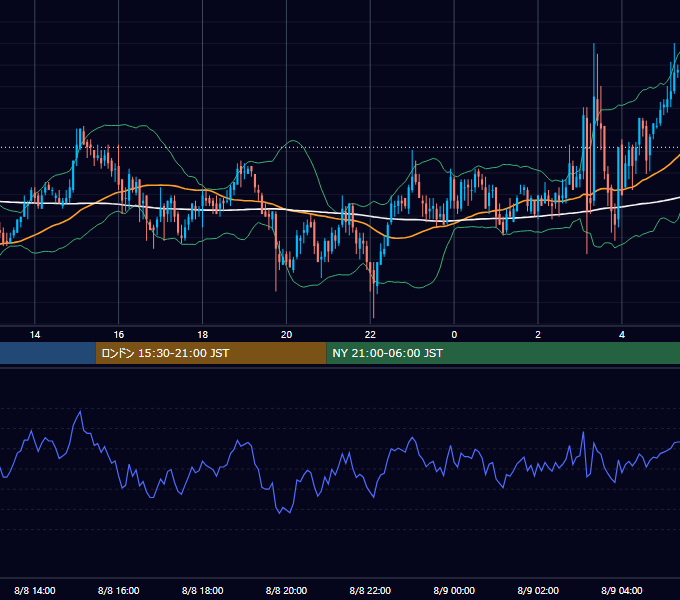Click the 8/8 16:00 time label

pyautogui.click(x=118, y=590)
